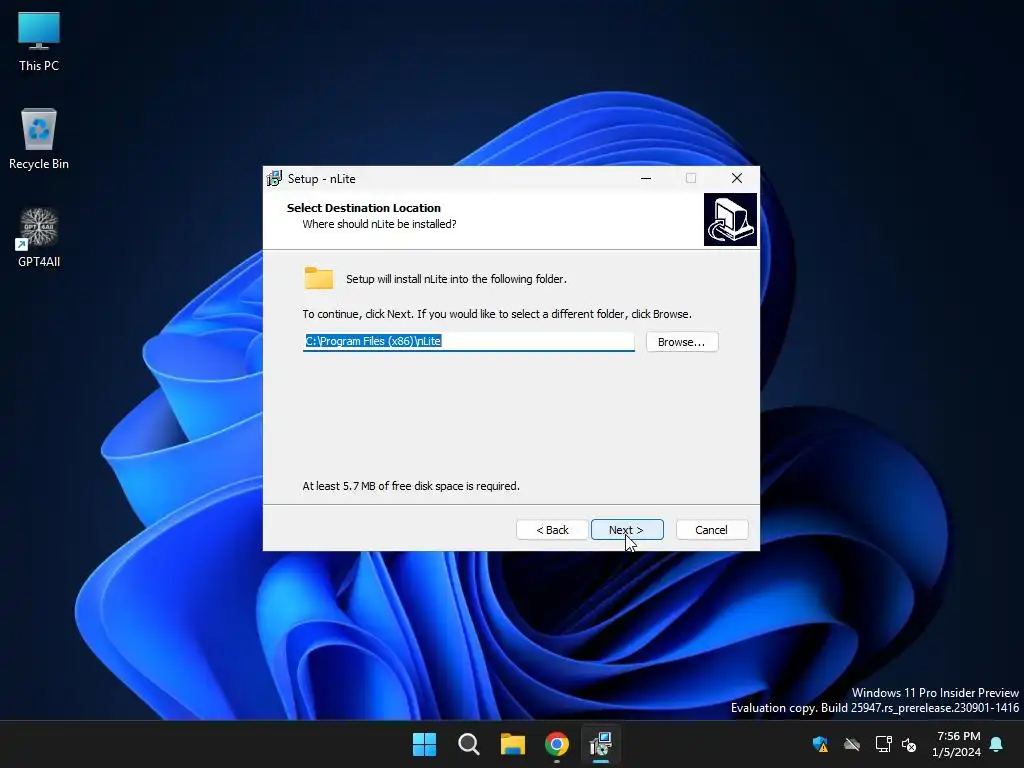This screenshot has width=1024, height=768.
Task: Minimize the nLite setup window
Action: [646, 178]
